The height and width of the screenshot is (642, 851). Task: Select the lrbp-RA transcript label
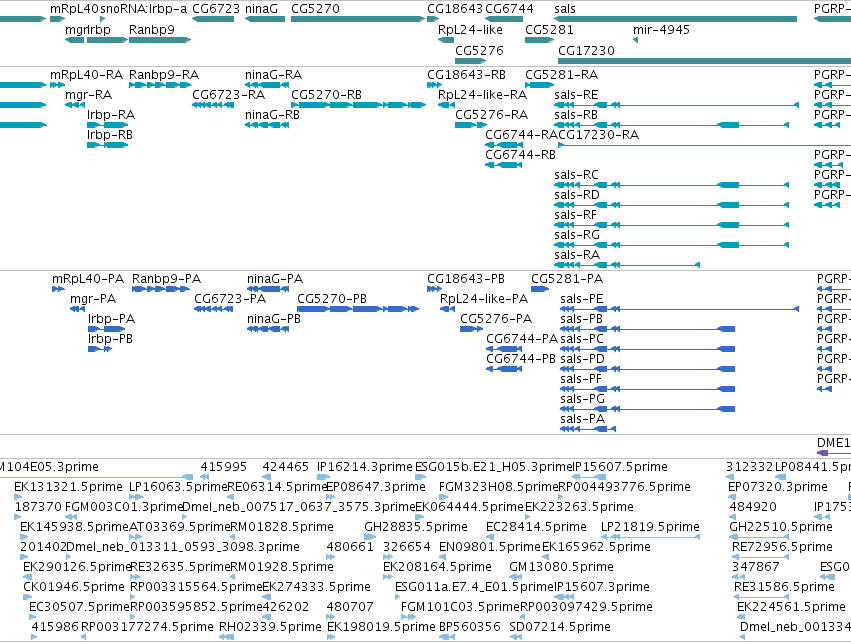[x=111, y=115]
